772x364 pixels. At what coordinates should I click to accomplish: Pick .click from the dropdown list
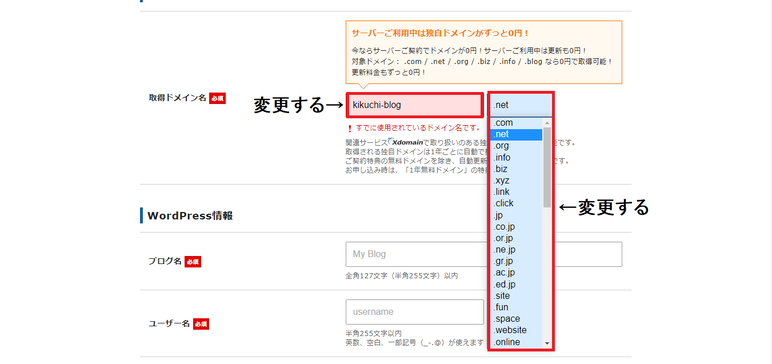point(516,203)
